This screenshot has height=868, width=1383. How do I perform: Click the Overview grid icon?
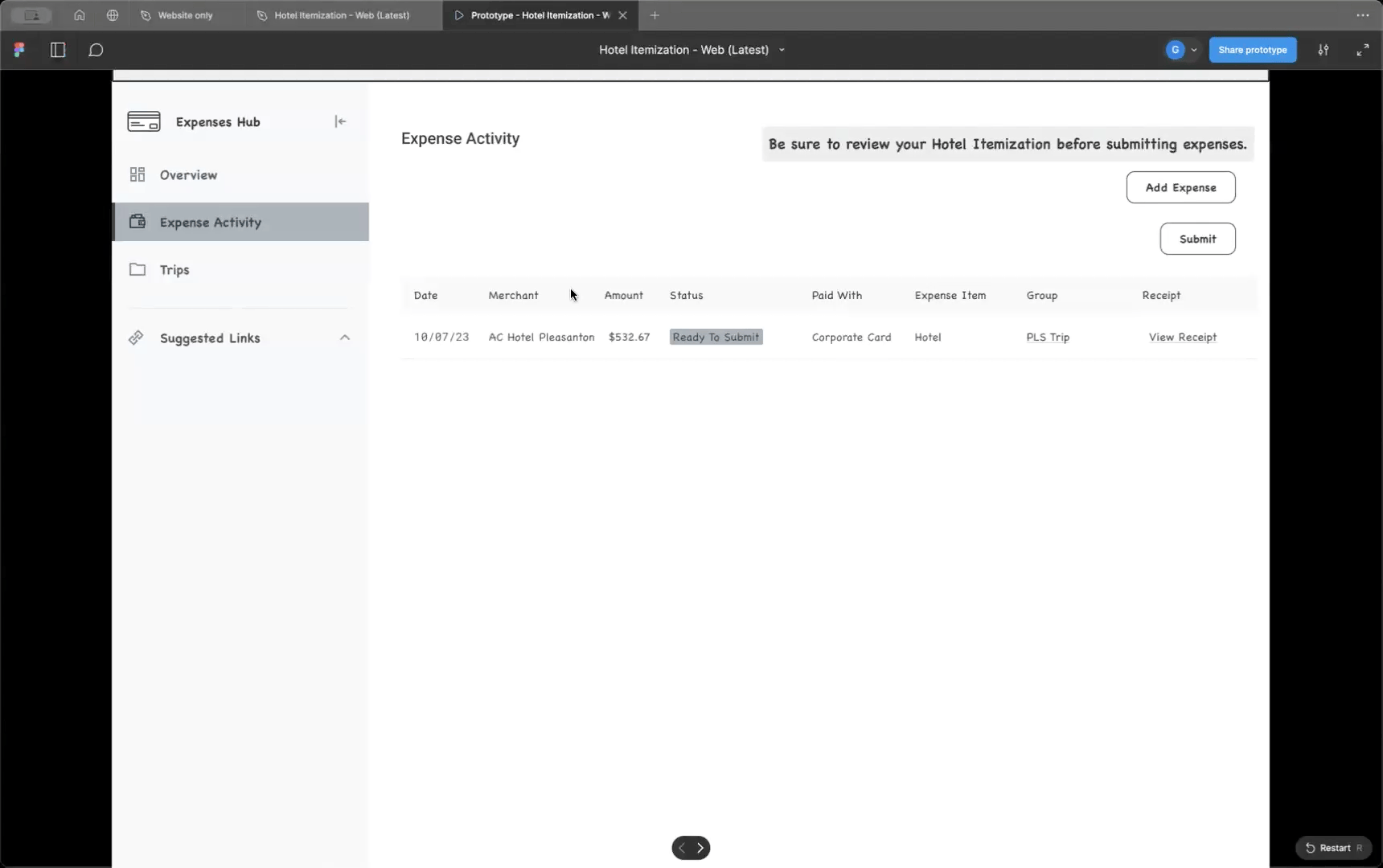[137, 174]
